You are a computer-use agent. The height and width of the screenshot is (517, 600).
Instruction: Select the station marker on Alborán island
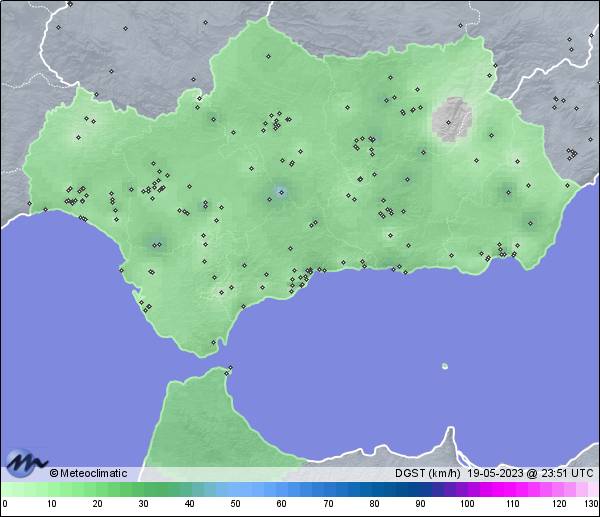coord(445,366)
